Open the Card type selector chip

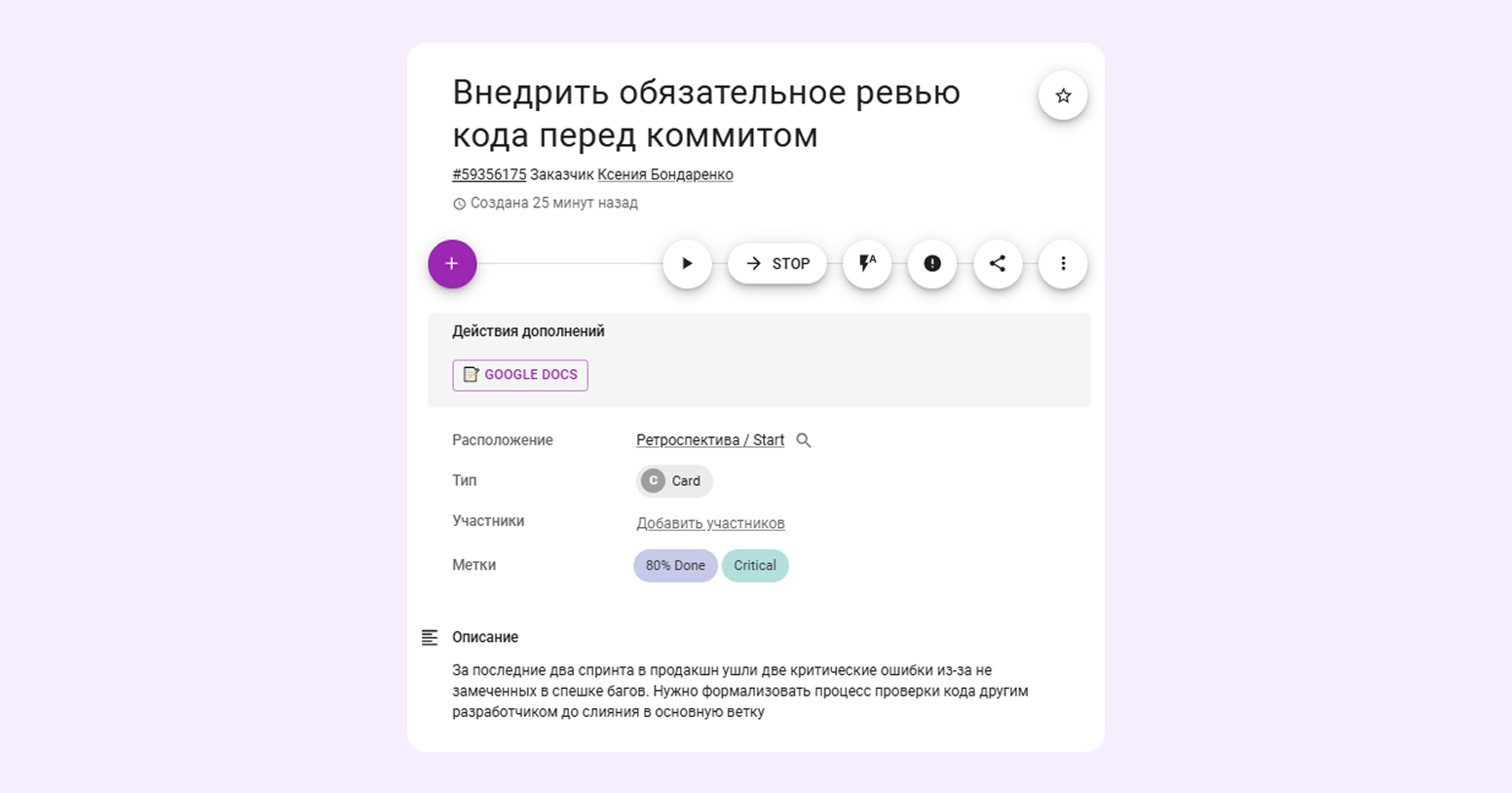coord(673,480)
